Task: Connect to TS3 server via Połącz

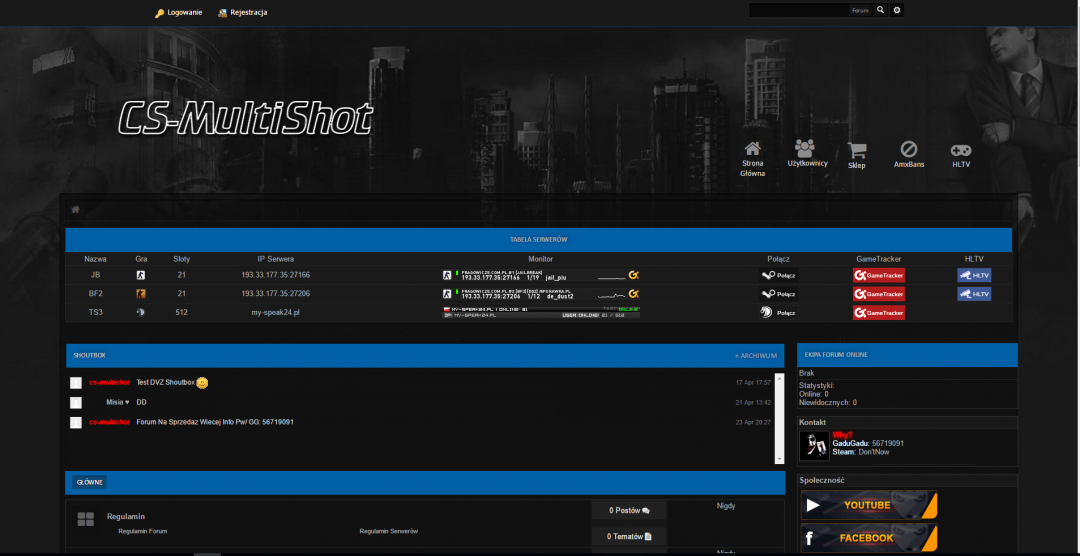Action: click(779, 312)
